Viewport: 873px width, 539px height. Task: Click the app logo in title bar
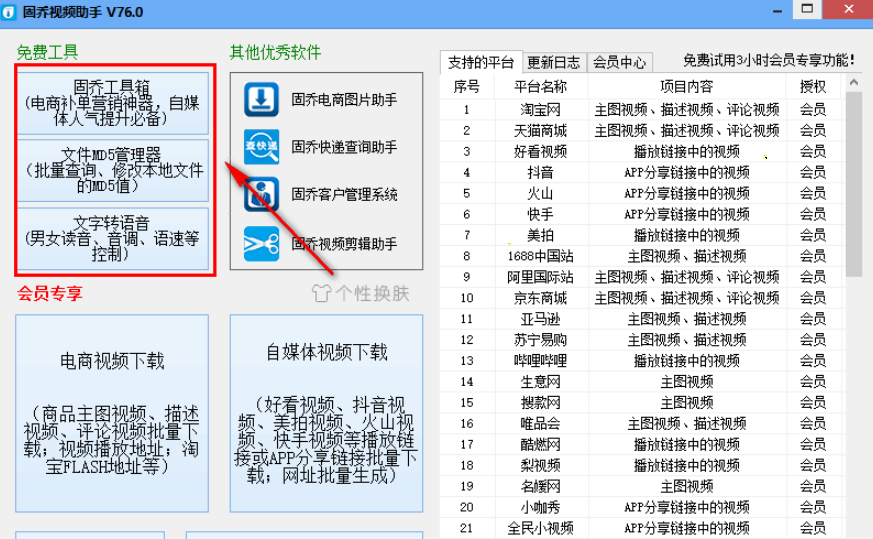8,12
